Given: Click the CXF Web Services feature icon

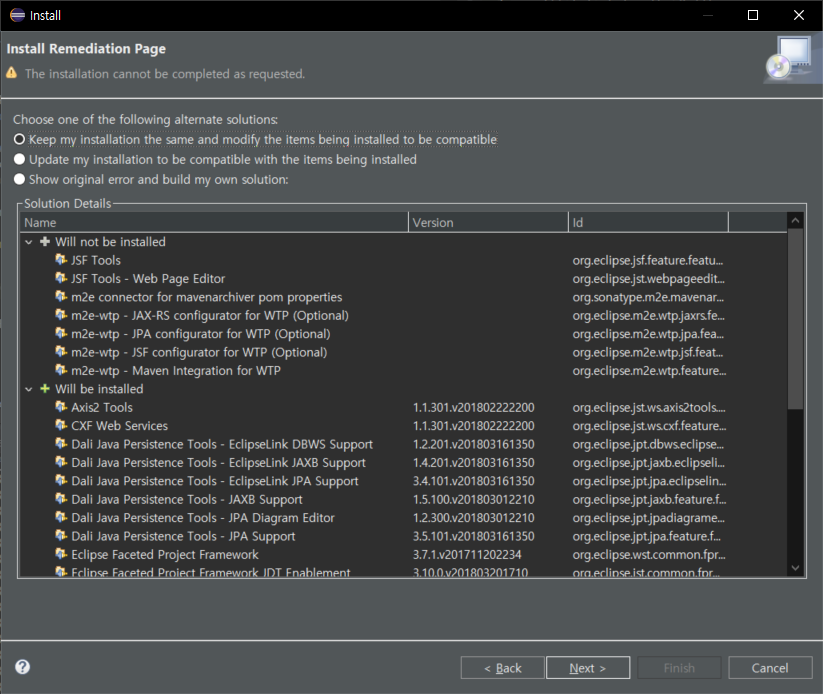Looking at the screenshot, I should coord(61,425).
